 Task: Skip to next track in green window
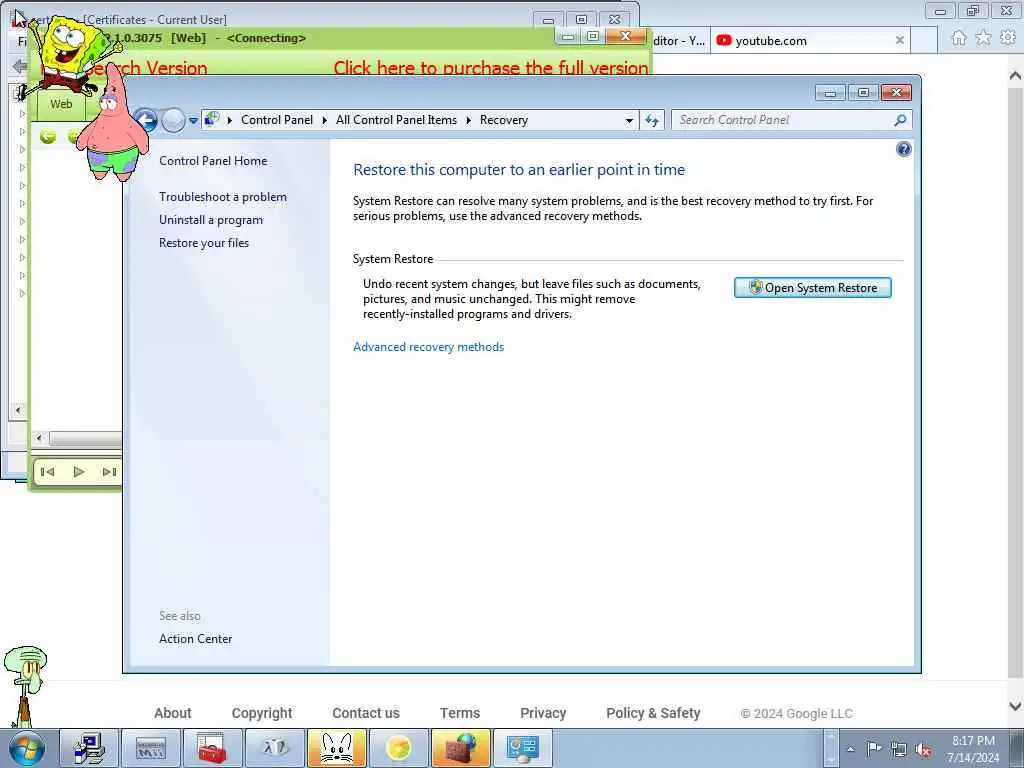click(x=109, y=472)
